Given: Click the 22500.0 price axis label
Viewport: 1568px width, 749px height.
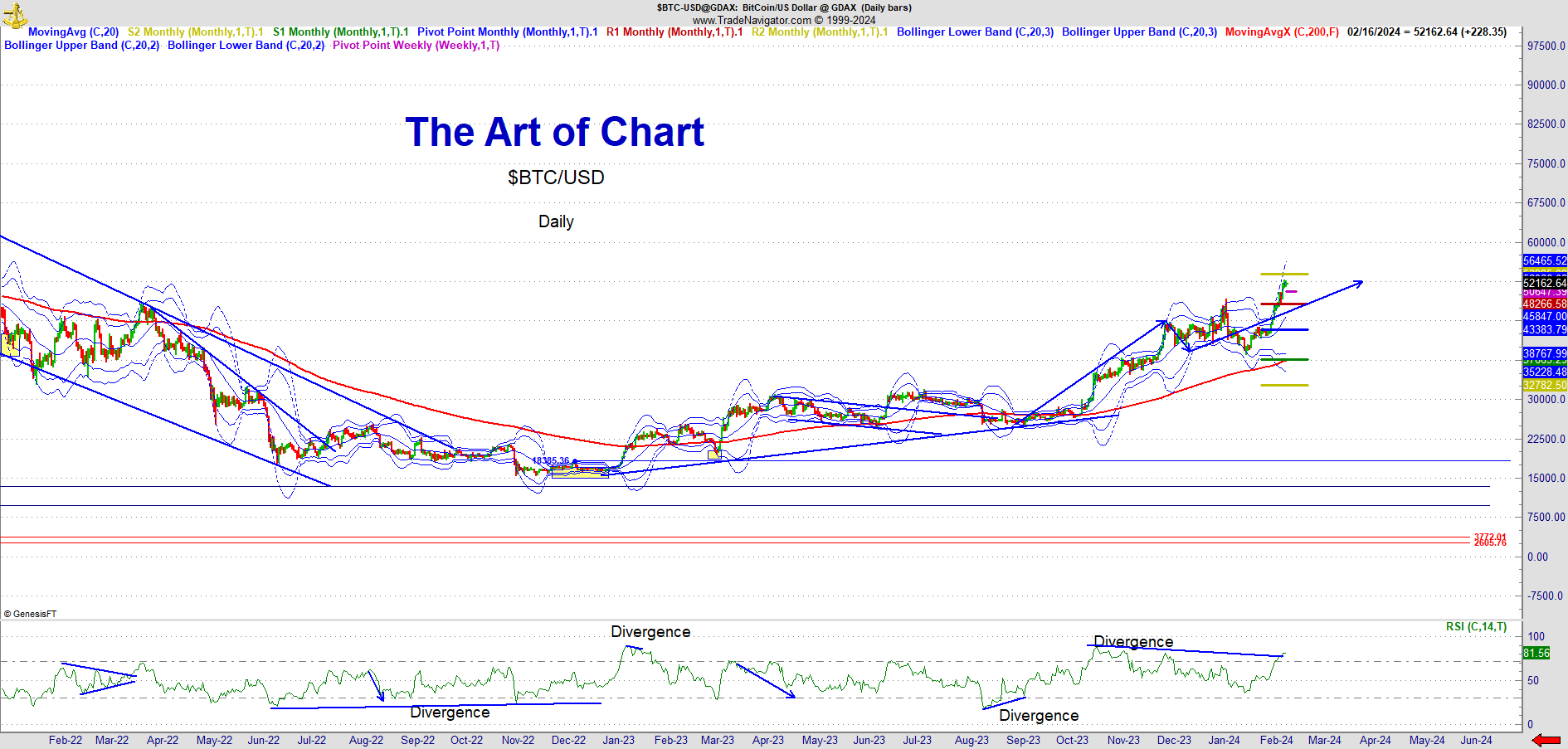Looking at the screenshot, I should [x=1546, y=439].
